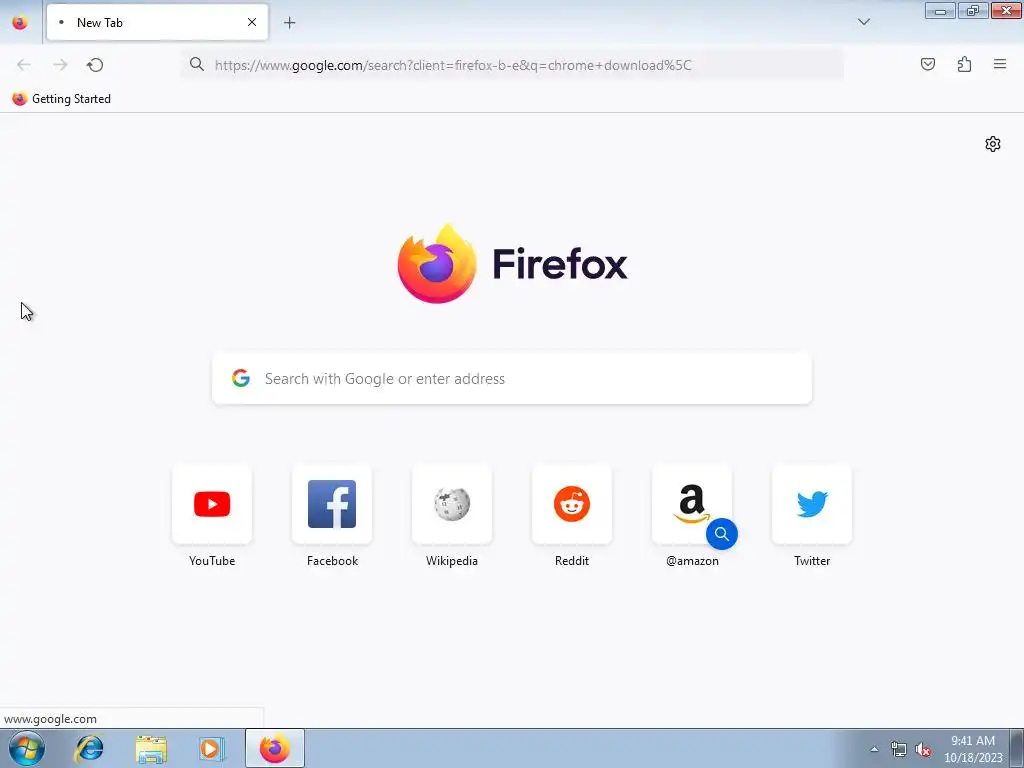Click the address bar search magnifier icon
This screenshot has height=768, width=1024.
tap(197, 64)
